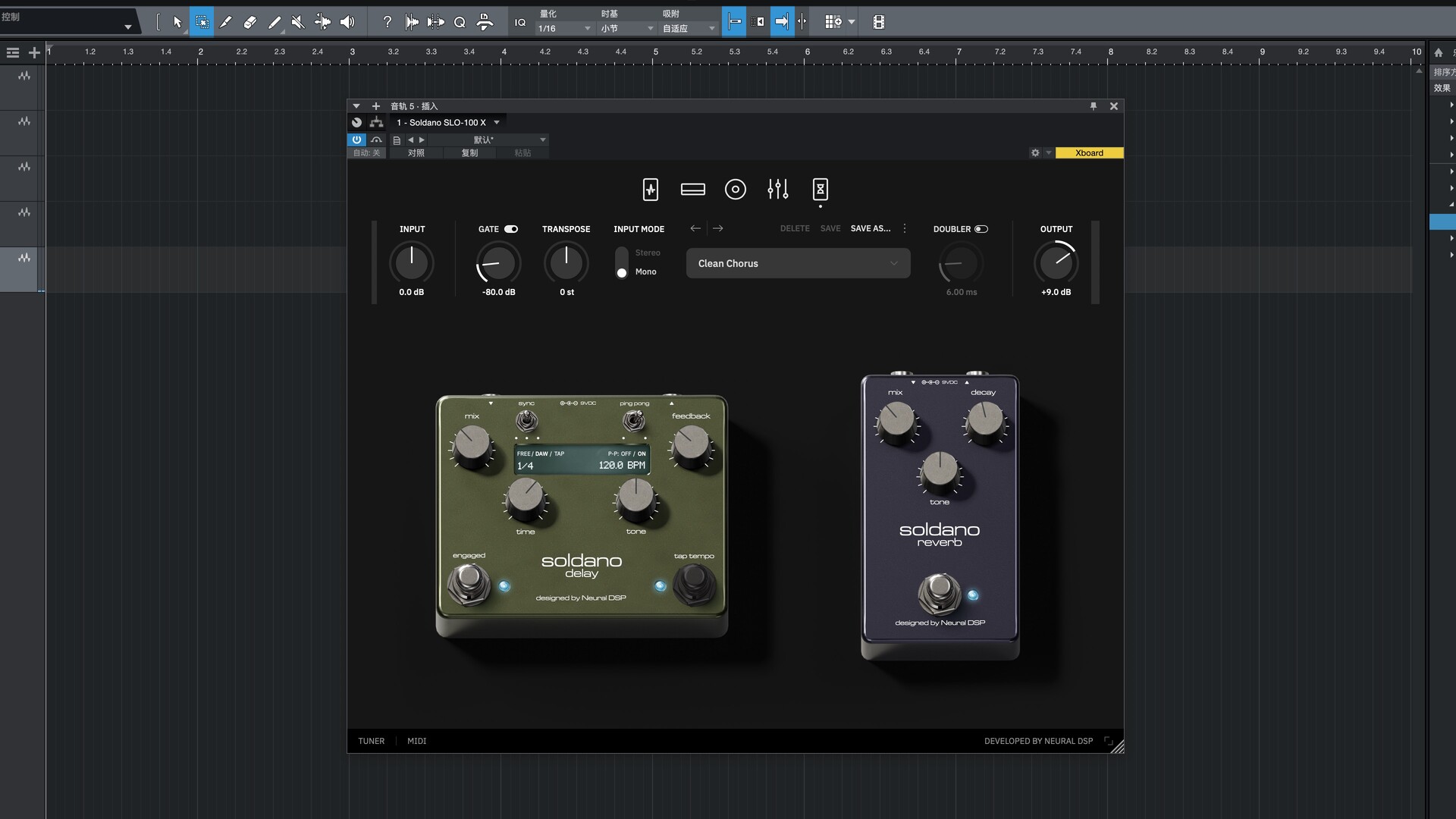Click the yellow Xboard button
Screen dimensions: 1456x819
pos(1088,153)
